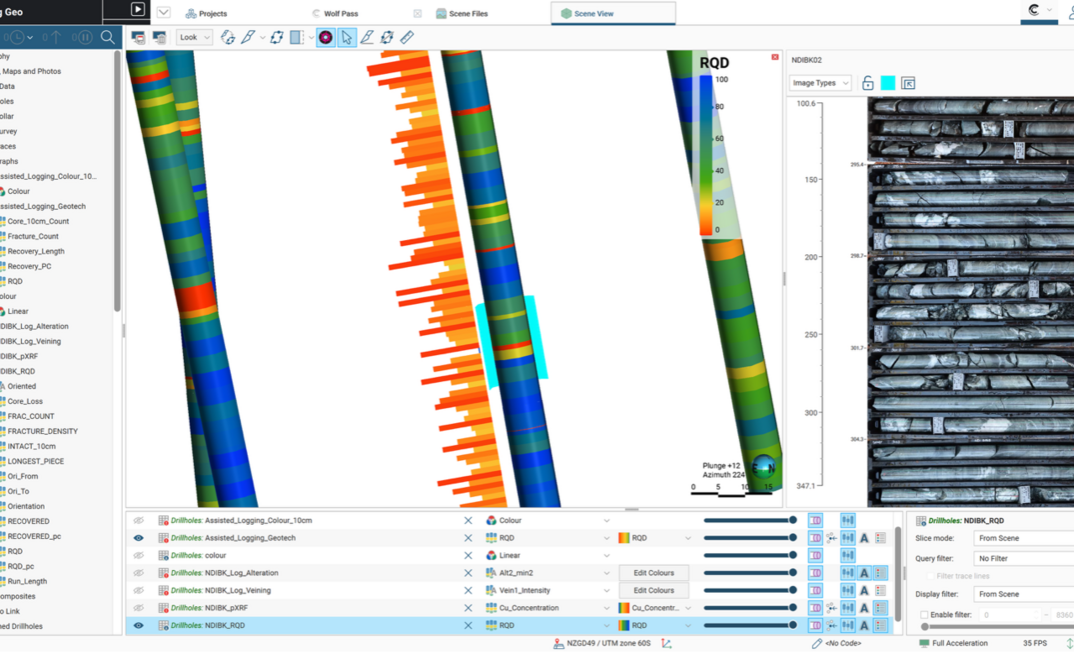This screenshot has width=1074, height=654.
Task: Click the slicer tool icon
Action: [x=295, y=37]
